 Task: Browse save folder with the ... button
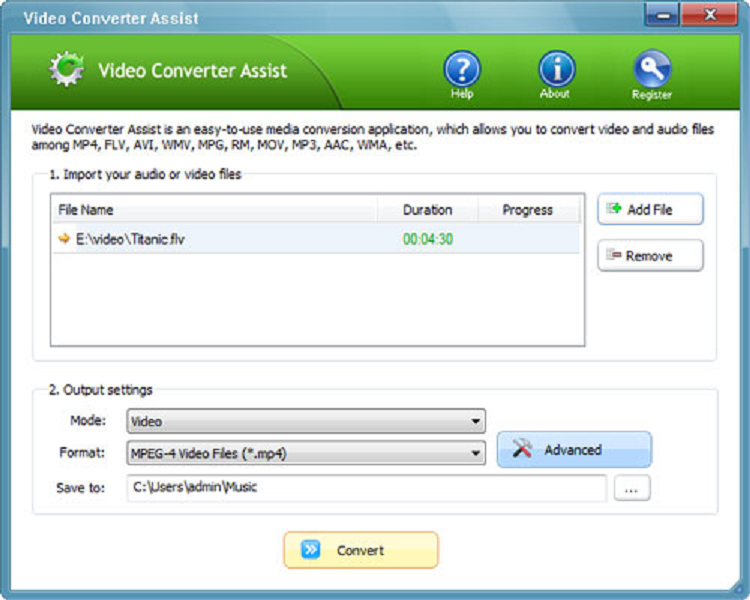(x=632, y=488)
